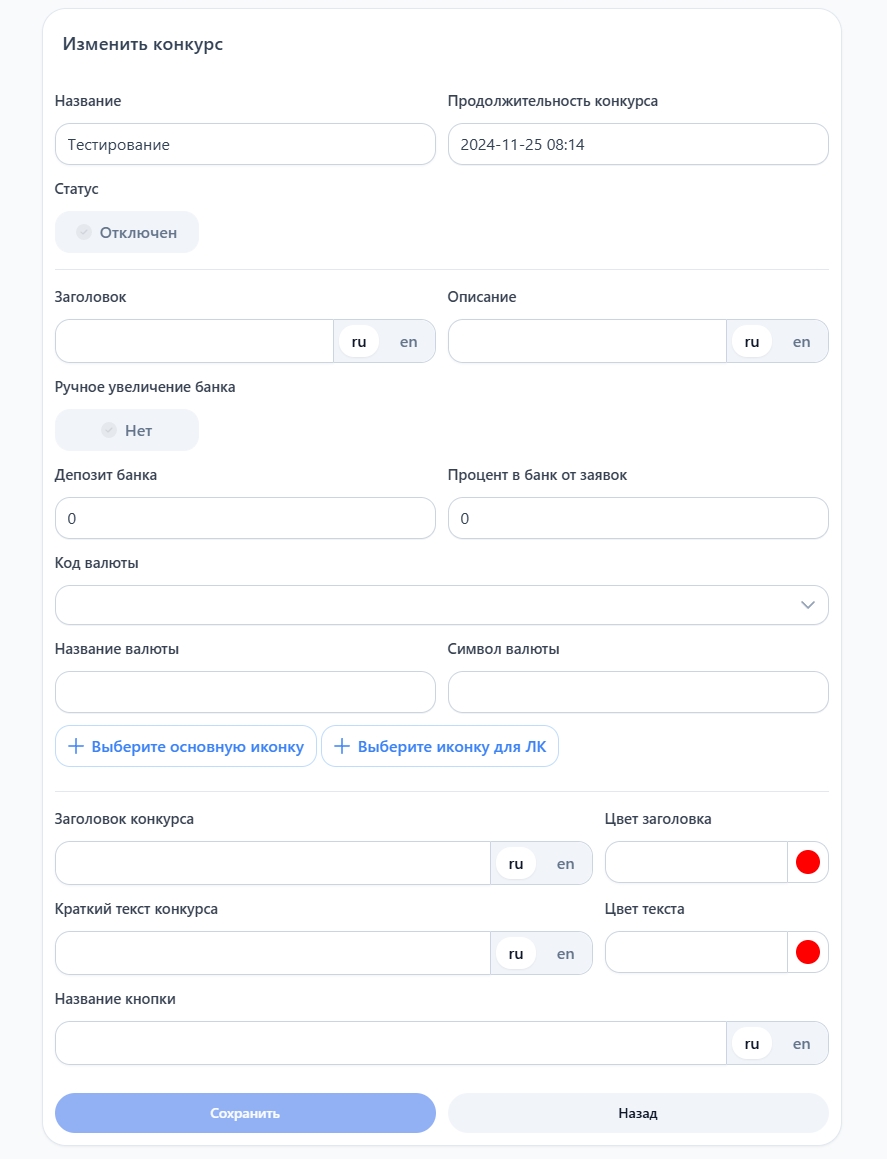Click checkmark icon in Отключен status
The width and height of the screenshot is (887, 1159).
84,232
